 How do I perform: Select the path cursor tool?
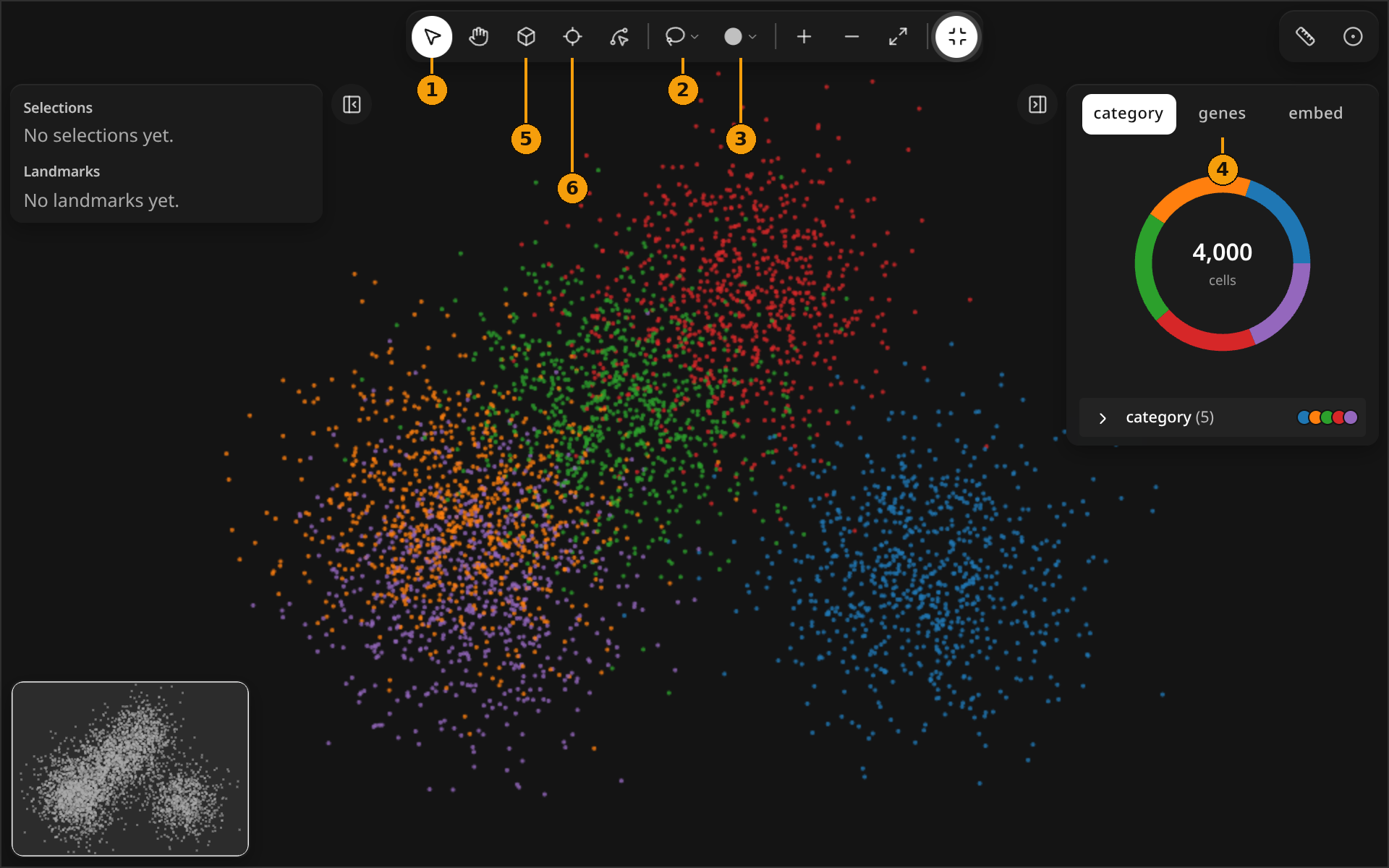(619, 37)
